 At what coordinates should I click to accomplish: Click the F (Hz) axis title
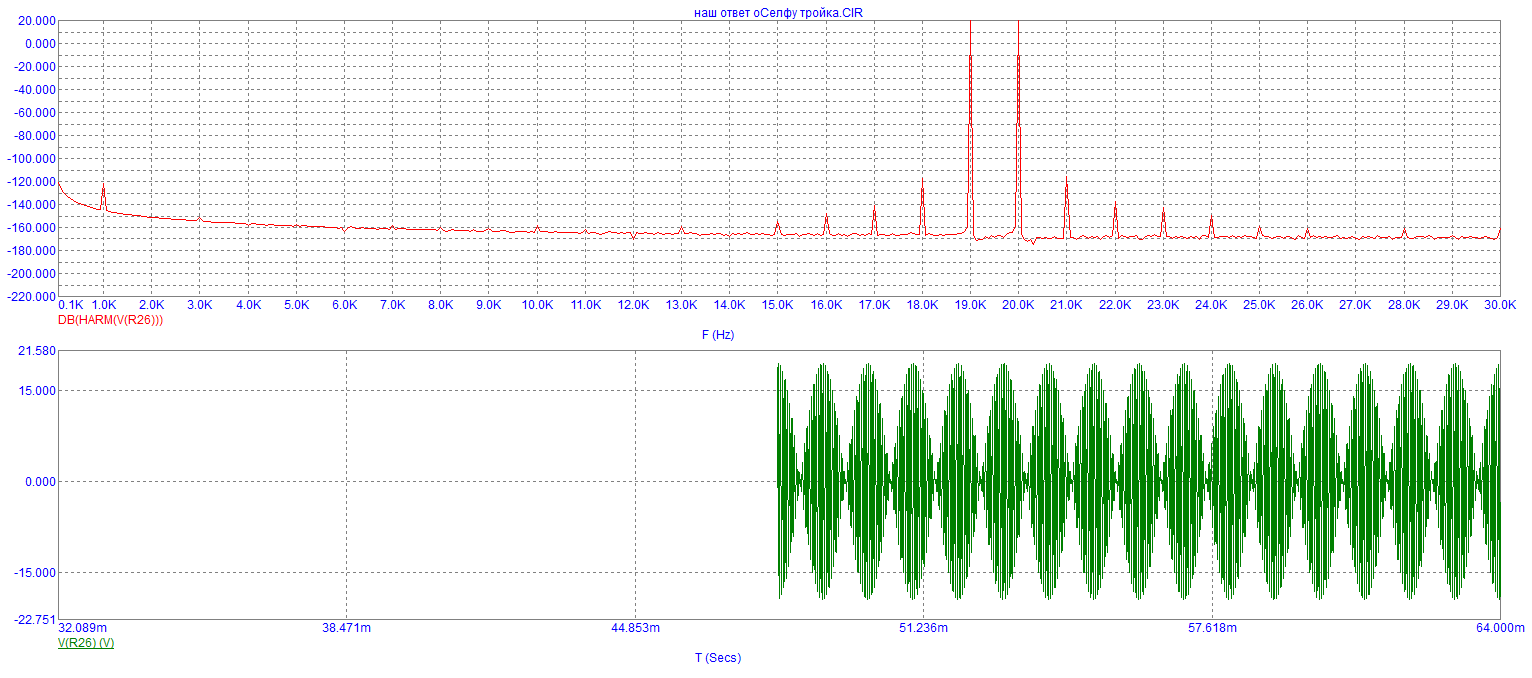tap(718, 335)
